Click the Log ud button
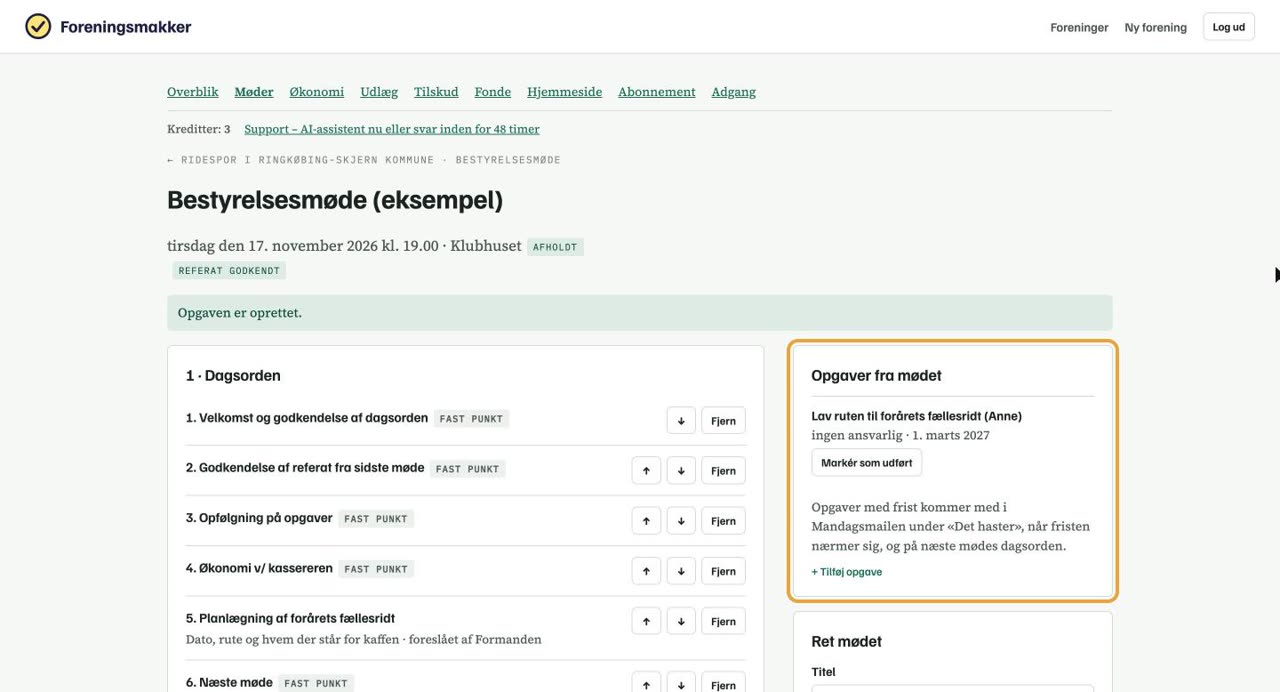This screenshot has width=1280, height=692. click(x=1228, y=27)
